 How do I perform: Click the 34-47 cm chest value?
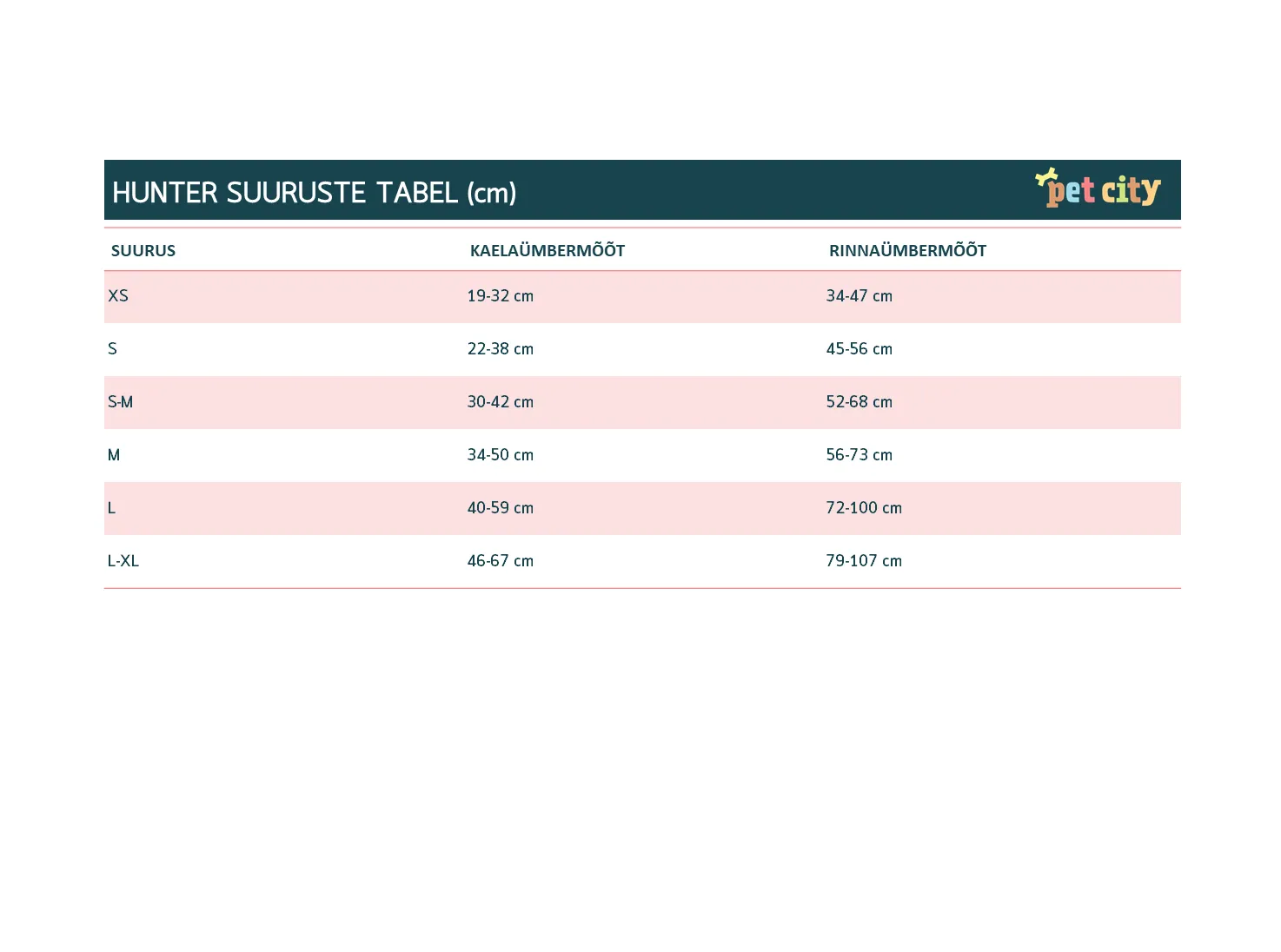tap(860, 296)
